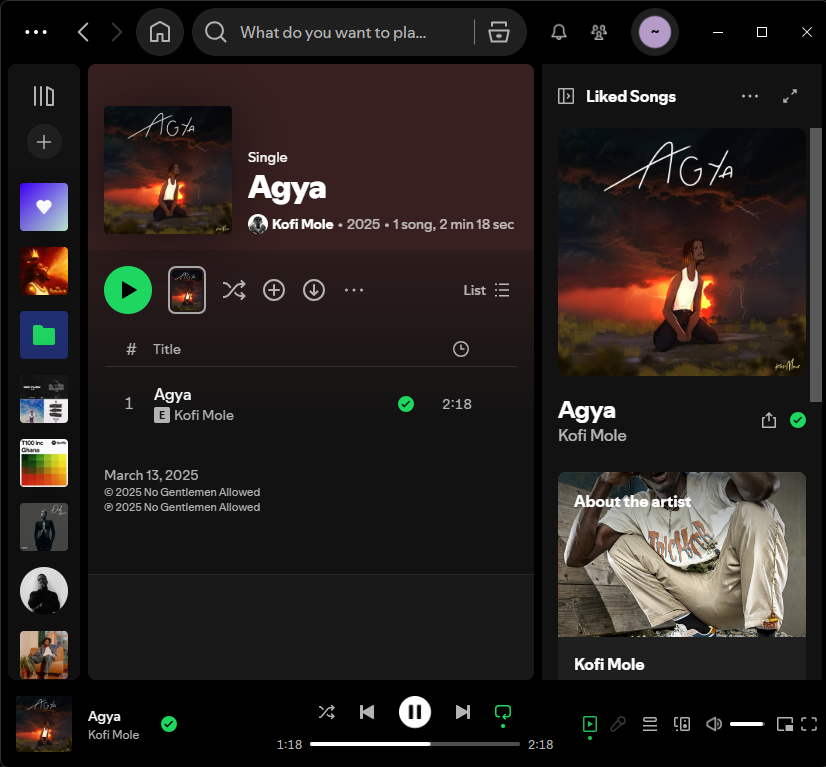
Task: Click the small album preview thumbnail
Action: click(187, 290)
